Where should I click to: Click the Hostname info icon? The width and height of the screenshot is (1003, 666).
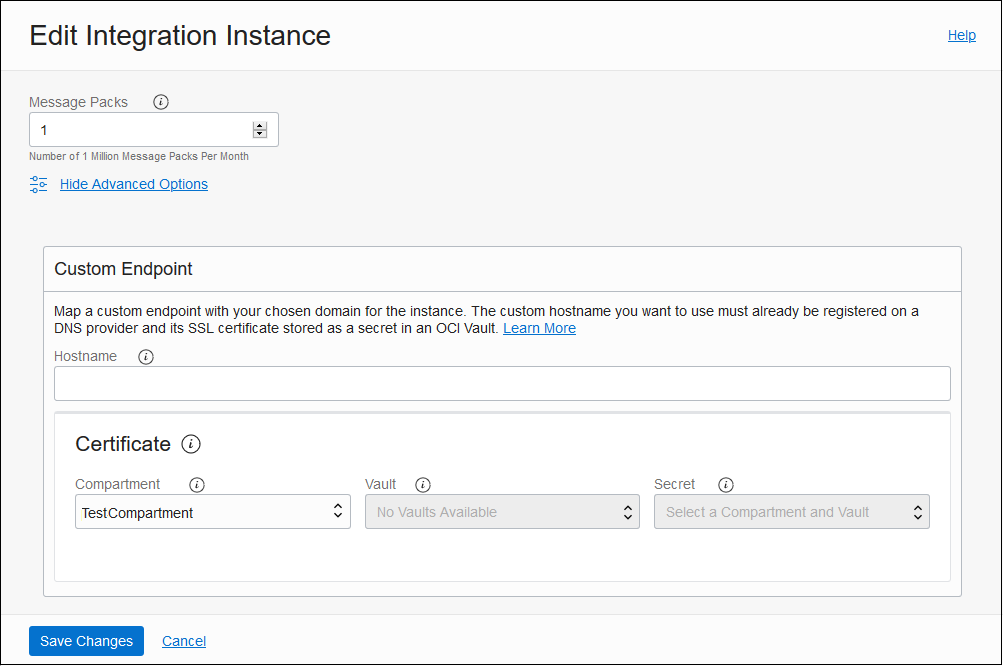(x=146, y=356)
